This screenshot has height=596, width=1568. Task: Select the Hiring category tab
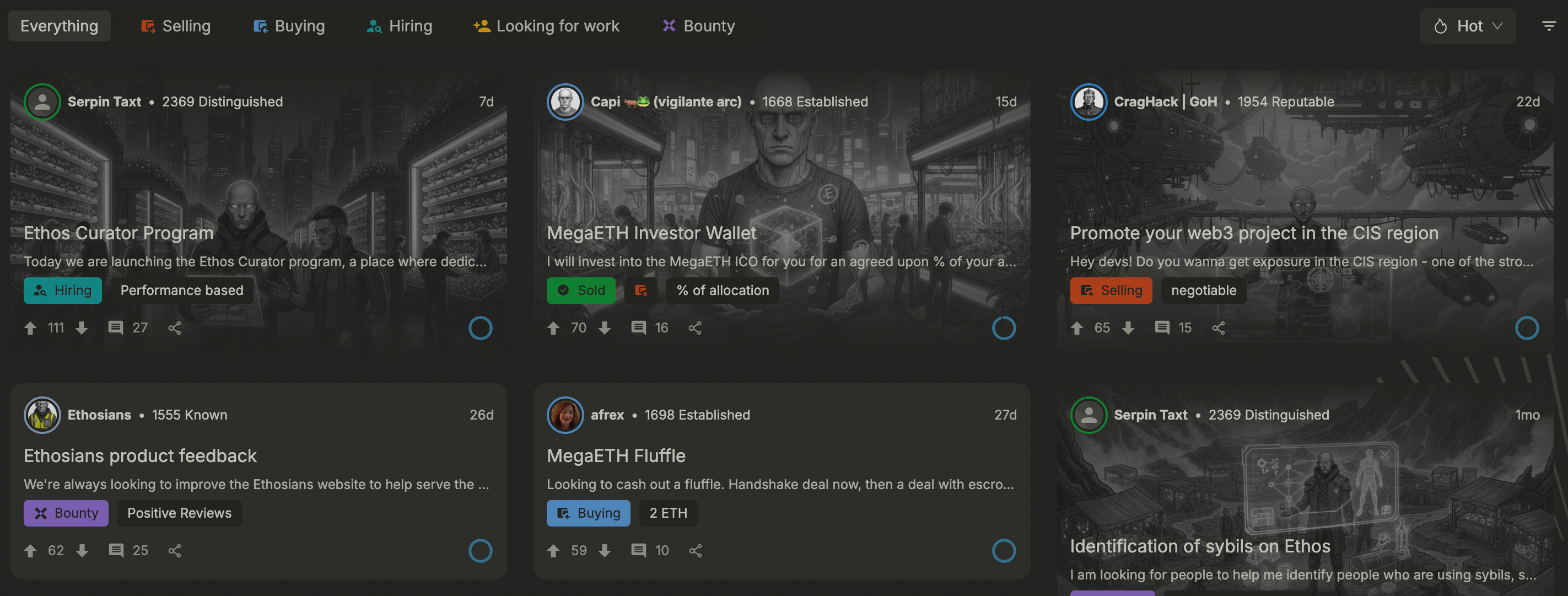[x=400, y=25]
